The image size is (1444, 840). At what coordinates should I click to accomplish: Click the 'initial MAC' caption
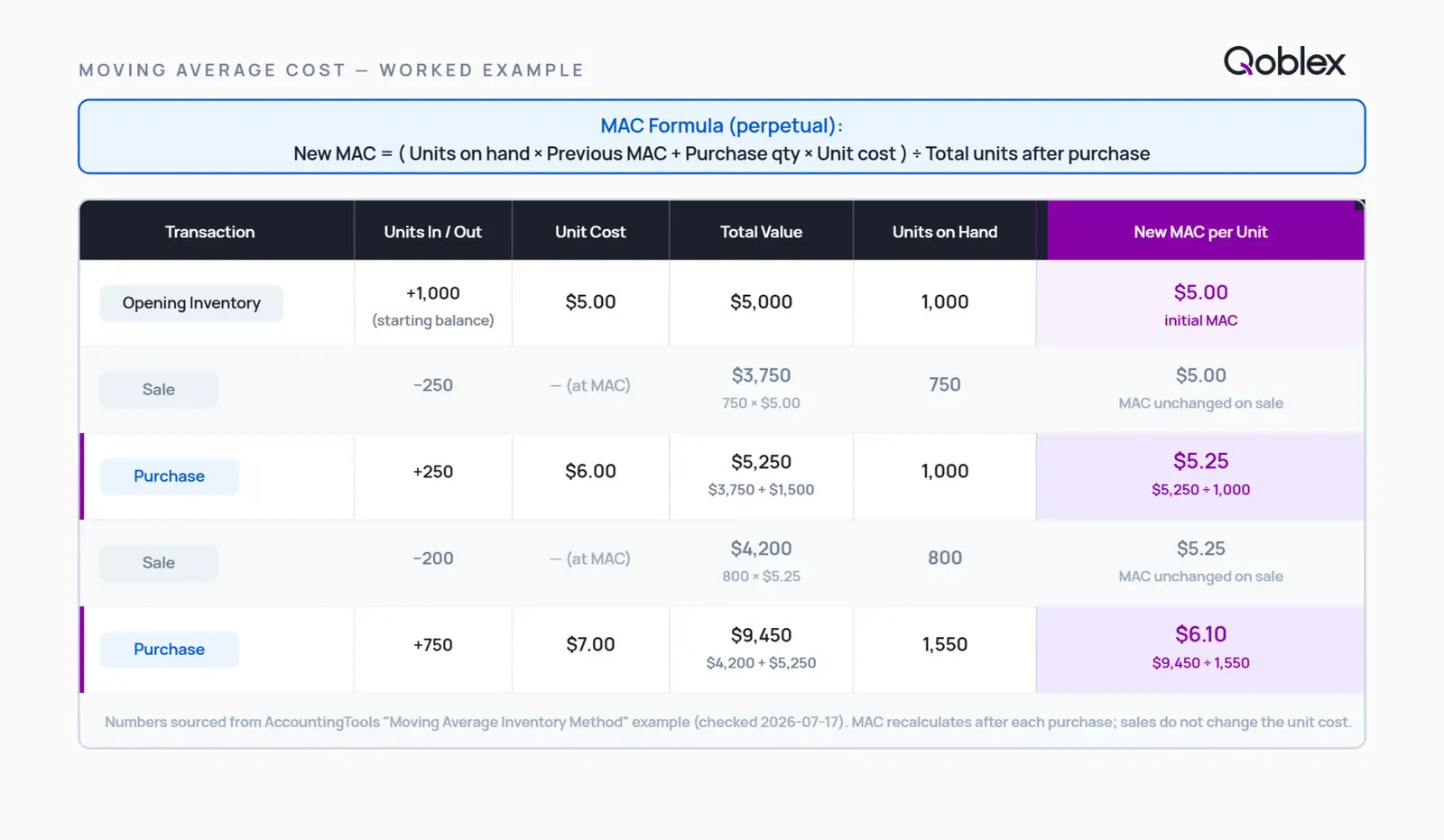[1200, 320]
